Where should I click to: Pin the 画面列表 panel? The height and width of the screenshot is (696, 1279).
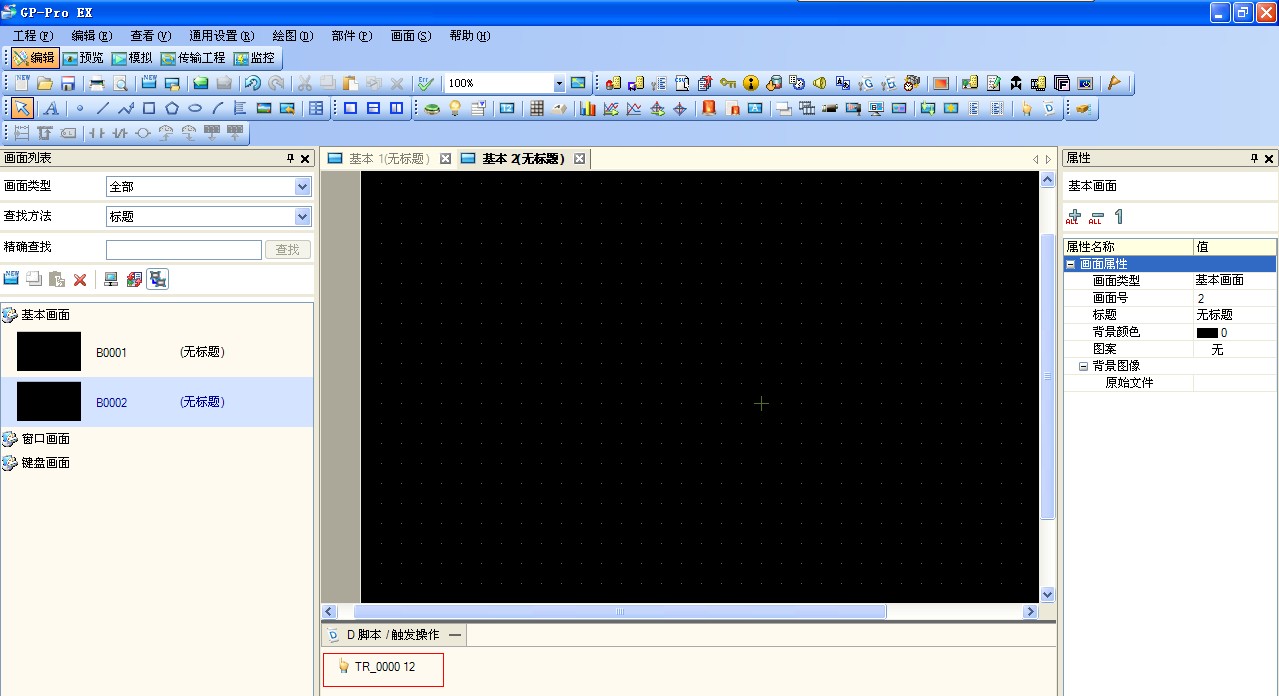(290, 159)
